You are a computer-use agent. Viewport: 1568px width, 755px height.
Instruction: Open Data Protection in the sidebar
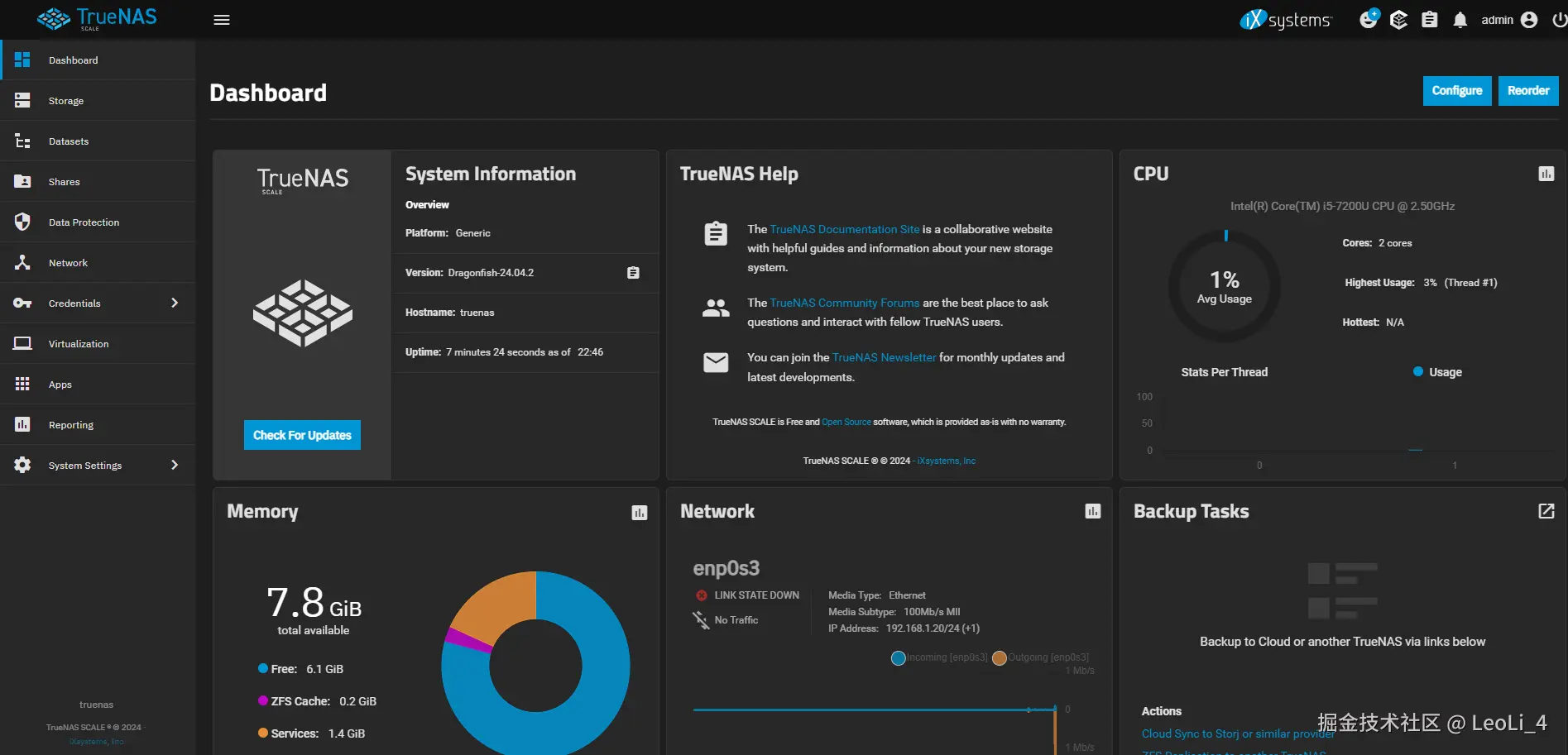(x=98, y=222)
